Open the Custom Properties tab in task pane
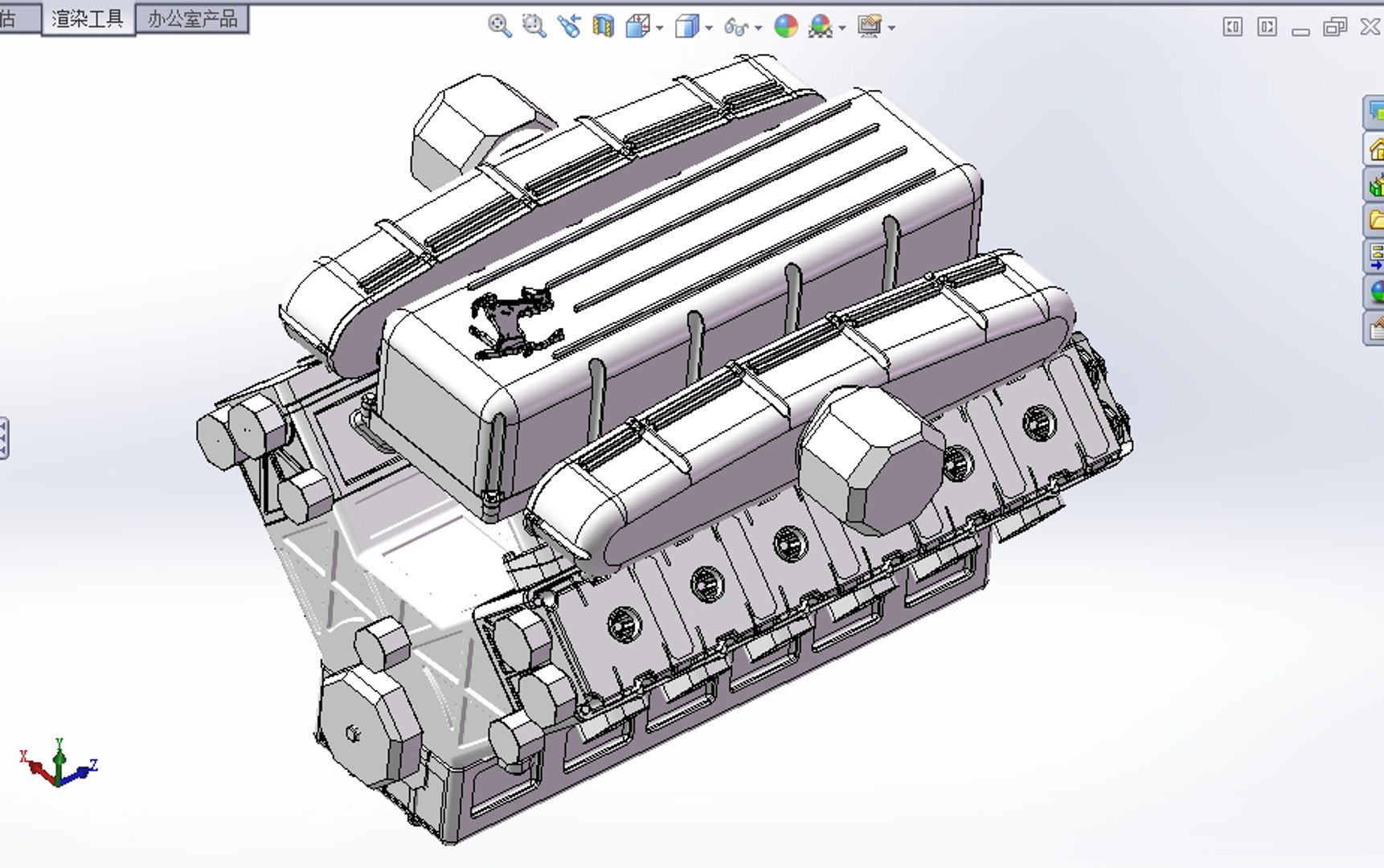 click(x=1374, y=328)
